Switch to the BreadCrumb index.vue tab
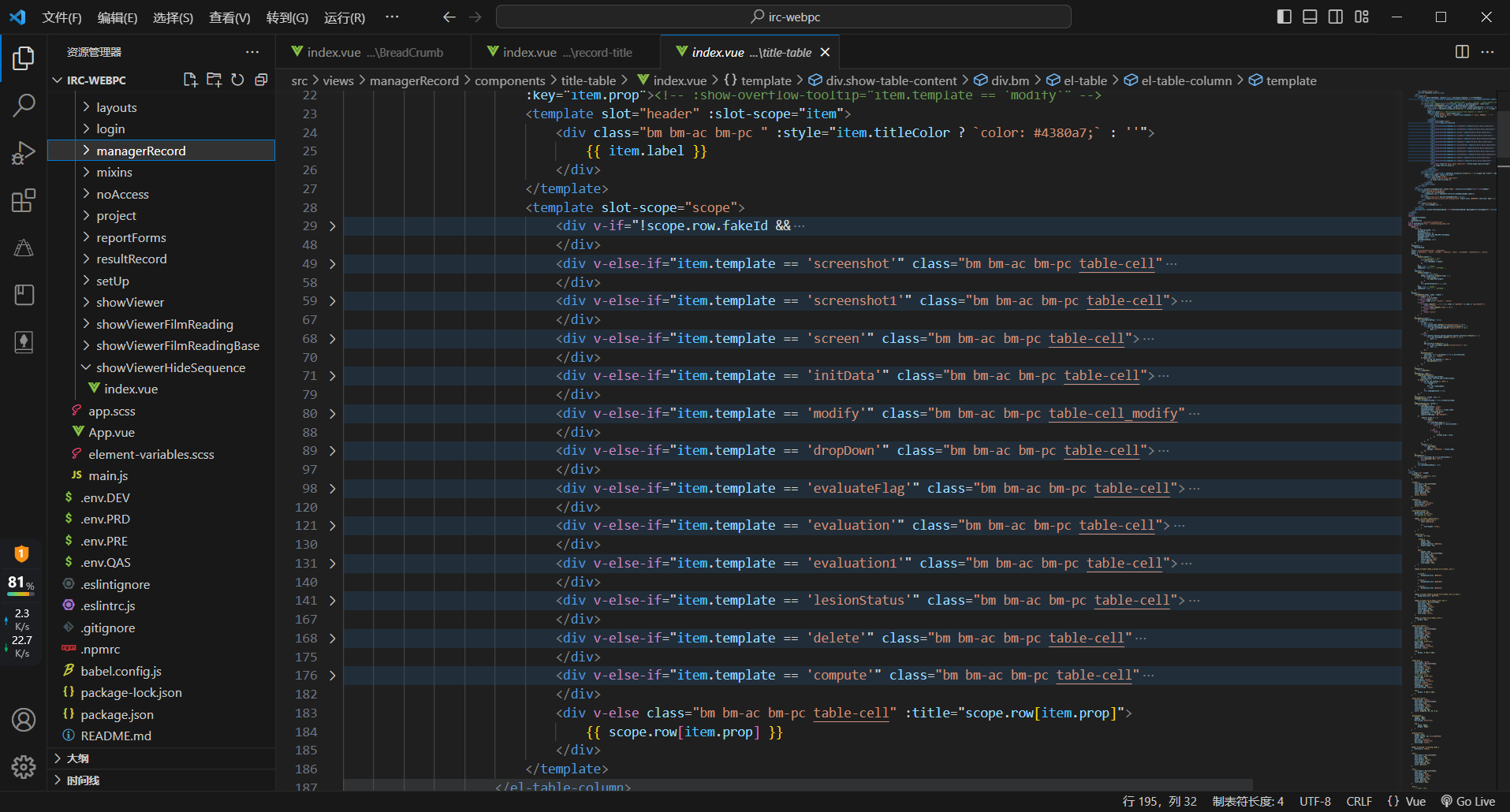Viewport: 1510px width, 812px height. [x=374, y=52]
